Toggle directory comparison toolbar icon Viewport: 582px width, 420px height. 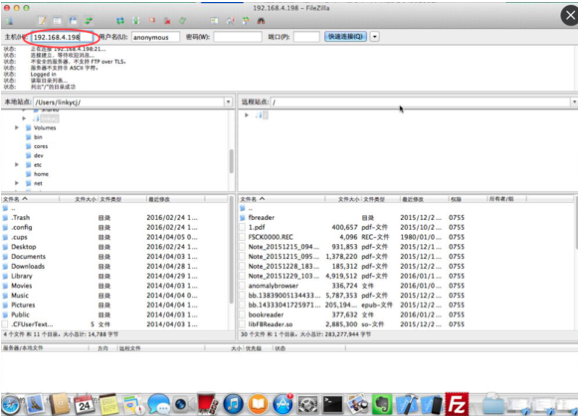230,21
